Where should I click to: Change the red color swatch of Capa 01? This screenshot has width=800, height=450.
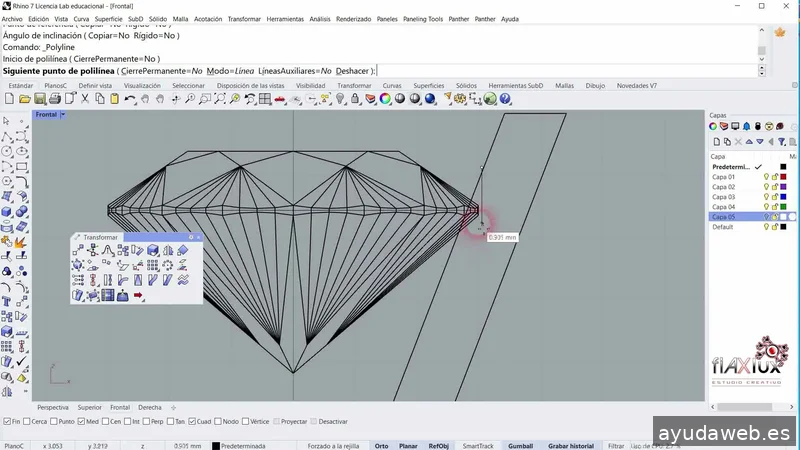(783, 177)
